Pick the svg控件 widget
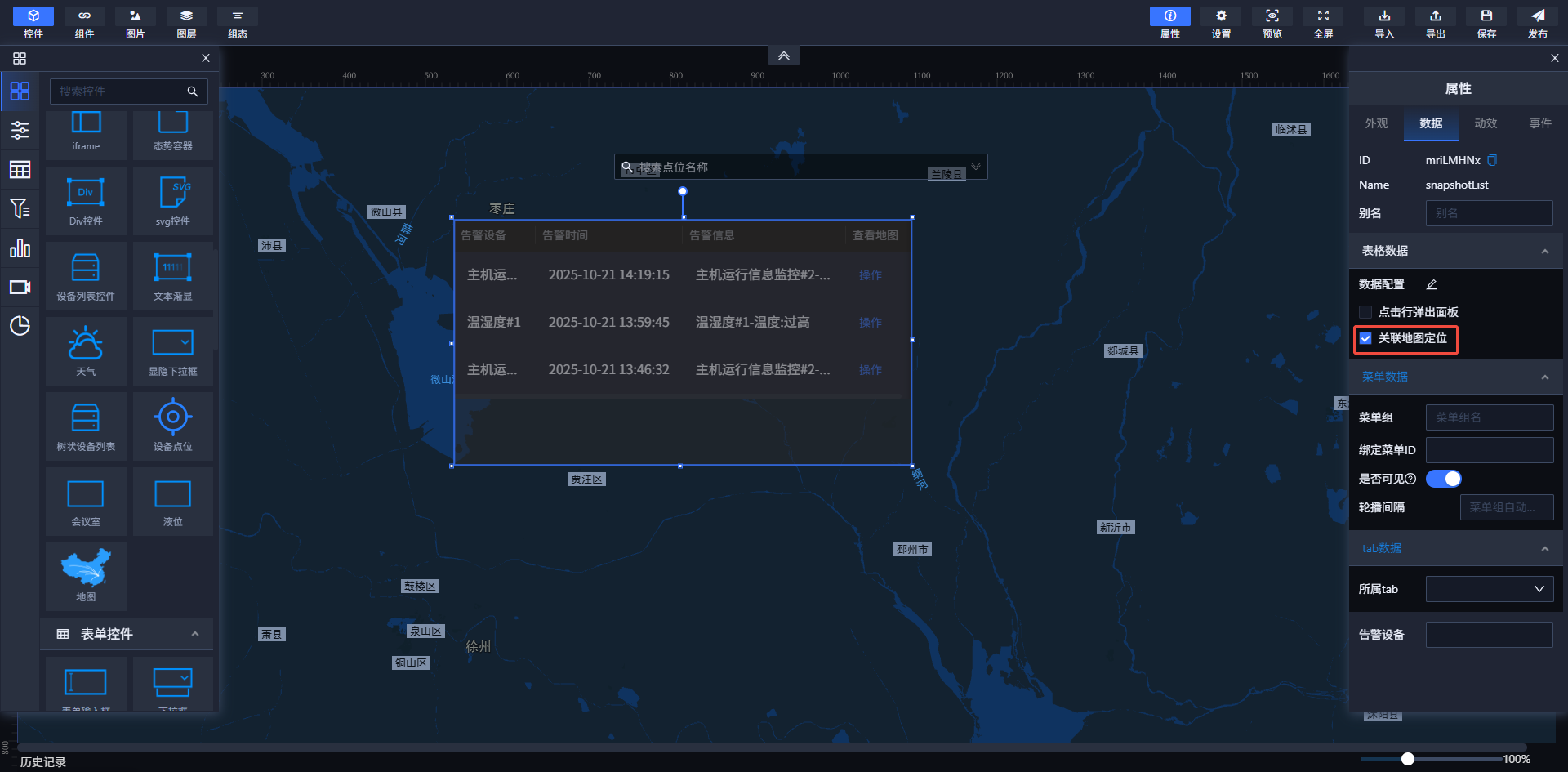This screenshot has width=1568, height=772. point(173,201)
